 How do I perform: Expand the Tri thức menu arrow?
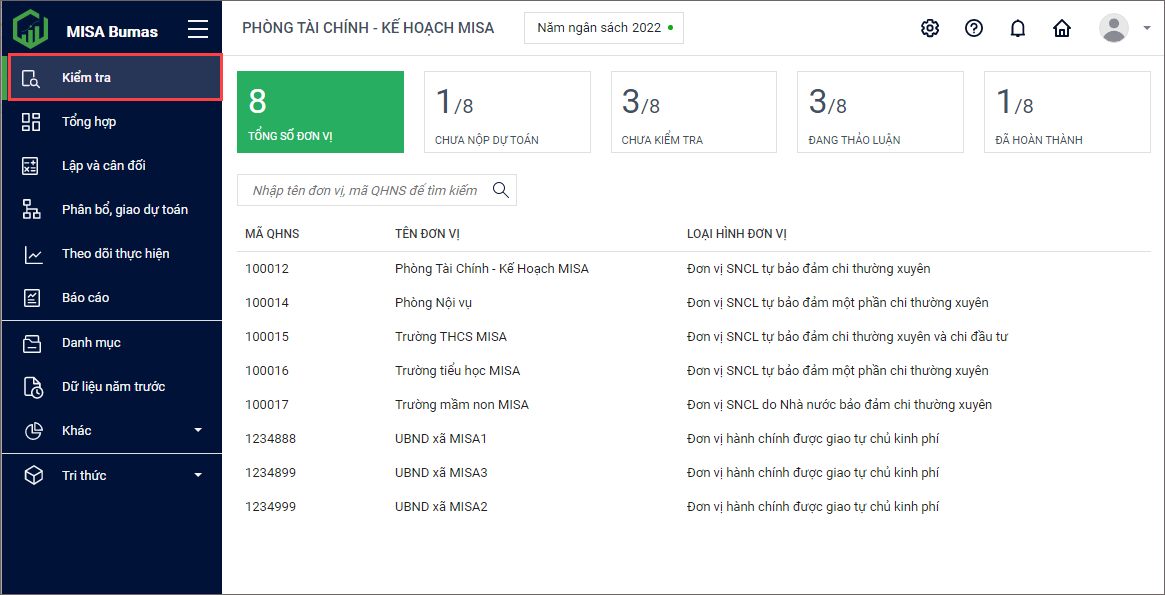198,476
